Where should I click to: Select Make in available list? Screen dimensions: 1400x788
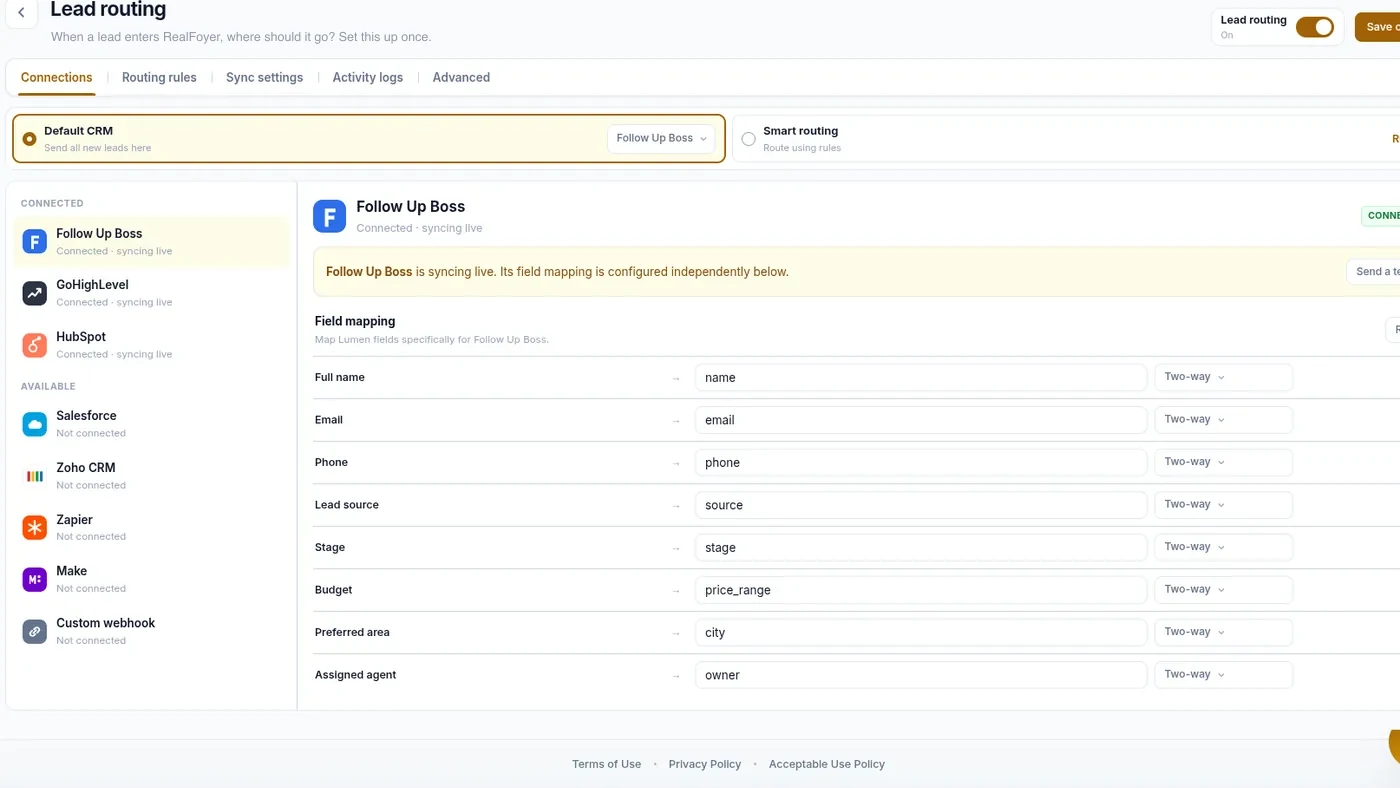coord(151,579)
